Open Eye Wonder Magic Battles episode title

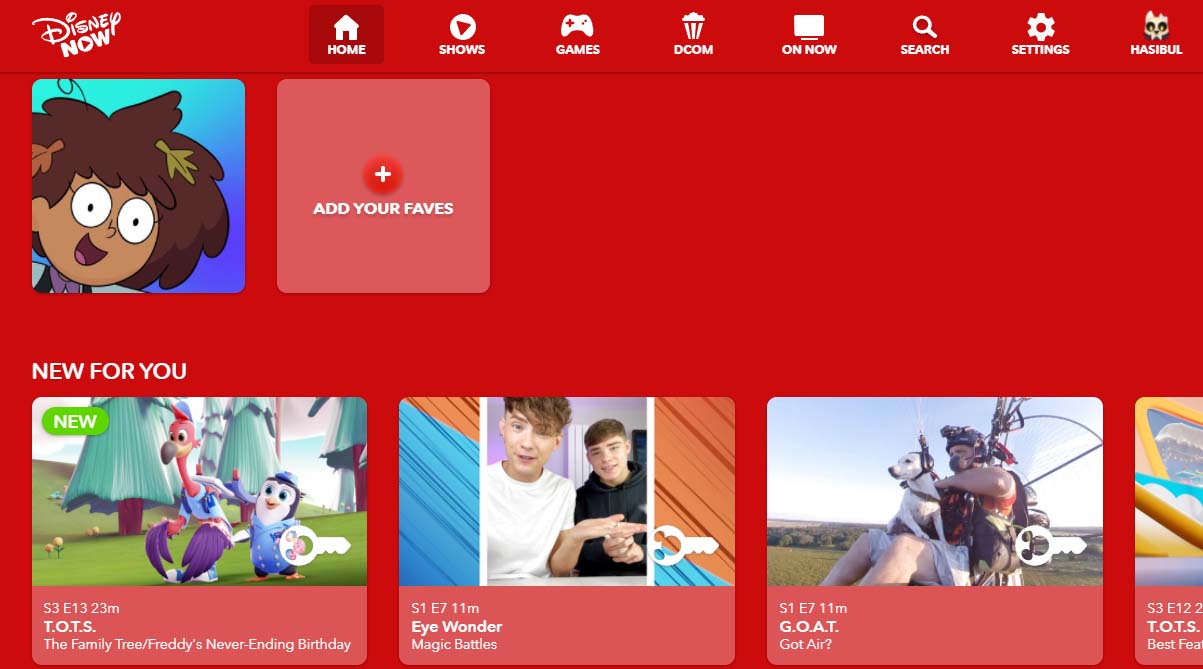point(454,644)
